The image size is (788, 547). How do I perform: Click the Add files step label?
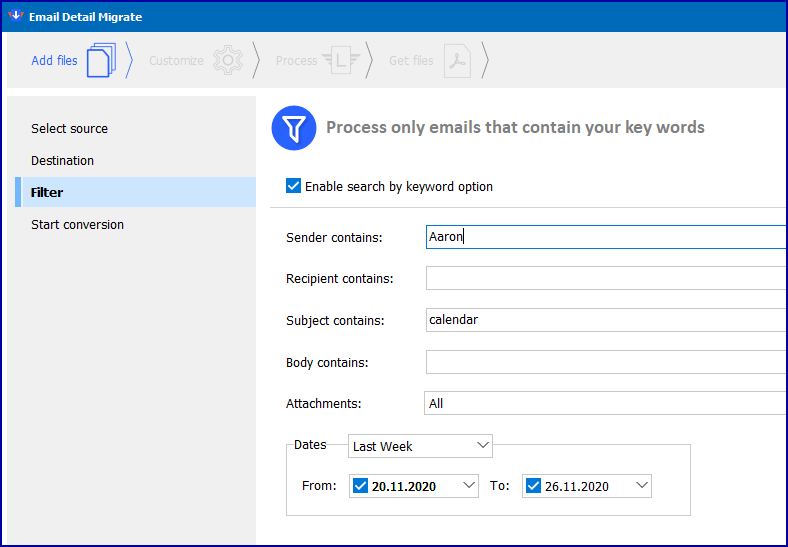click(x=54, y=61)
